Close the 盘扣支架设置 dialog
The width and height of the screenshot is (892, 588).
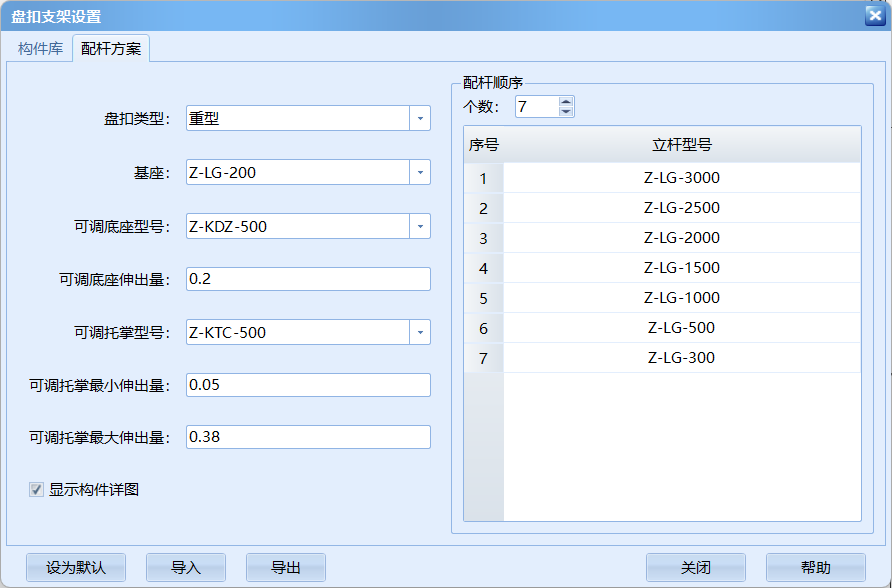tap(874, 15)
